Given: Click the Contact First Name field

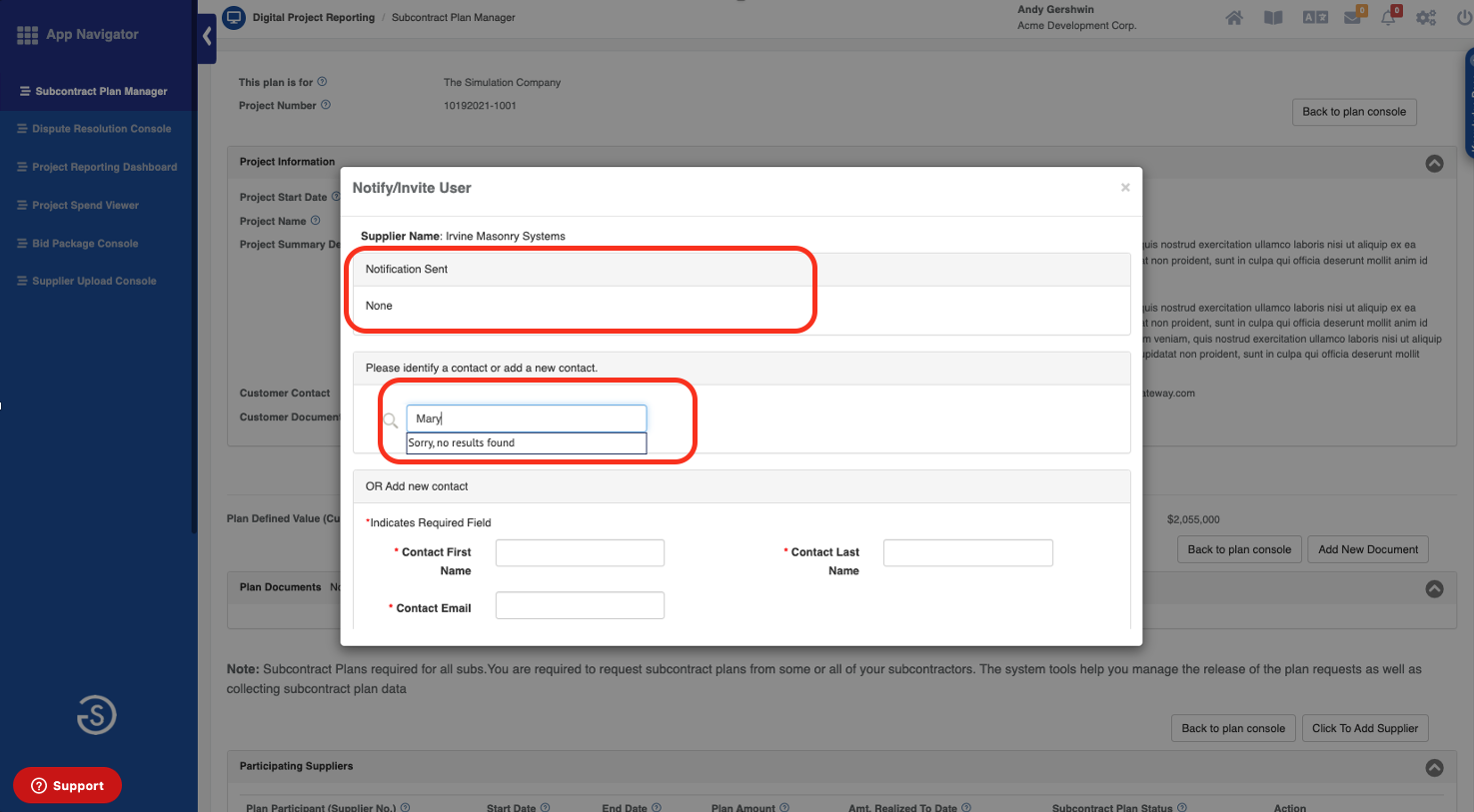Looking at the screenshot, I should click(580, 553).
